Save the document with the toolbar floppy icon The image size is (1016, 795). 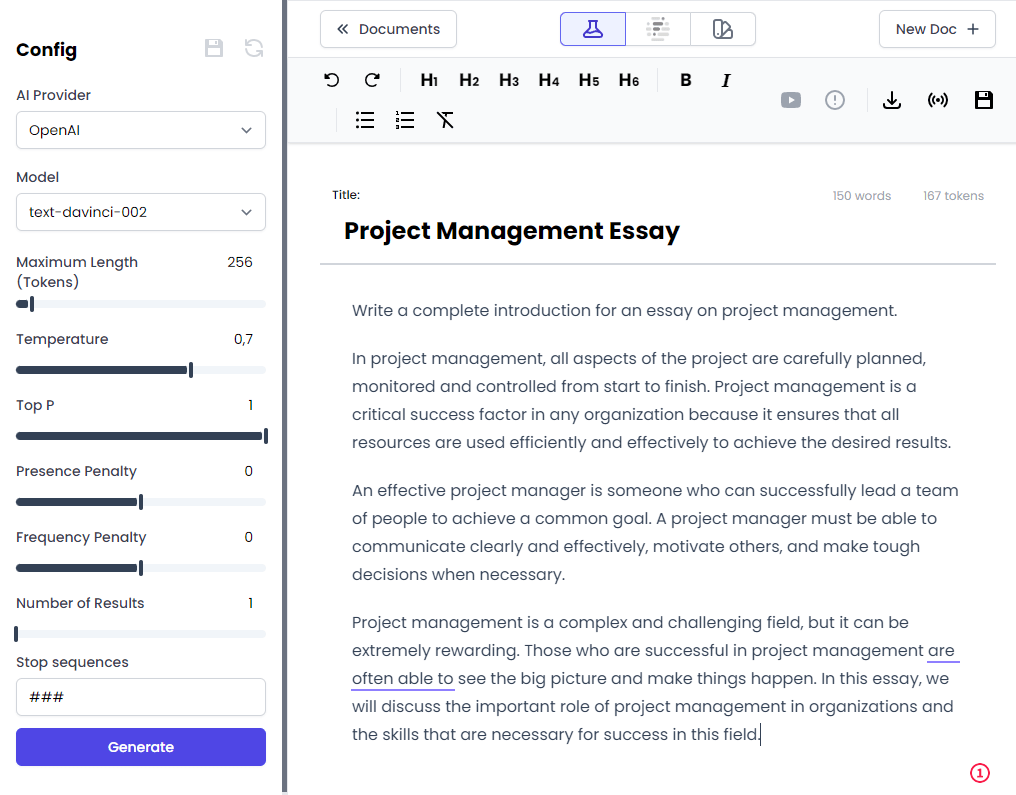984,100
